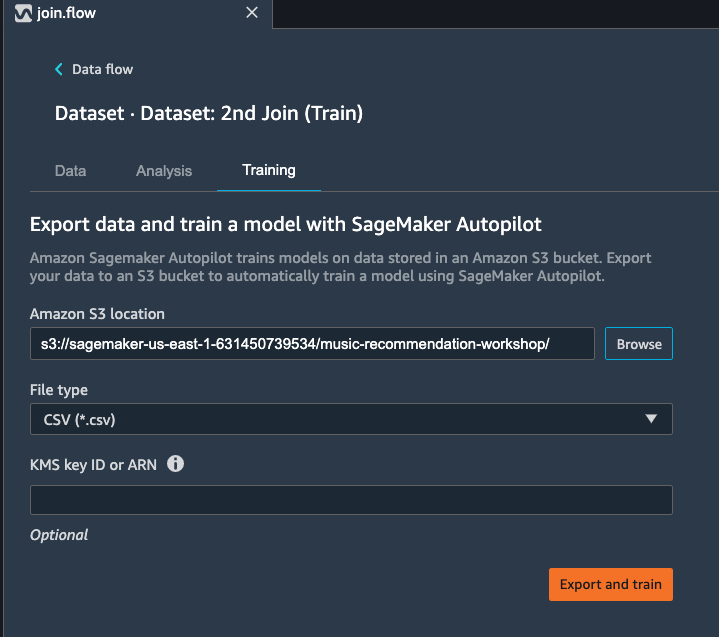Open the CSV (*.csv) file type selector
The width and height of the screenshot is (719, 637).
point(351,419)
